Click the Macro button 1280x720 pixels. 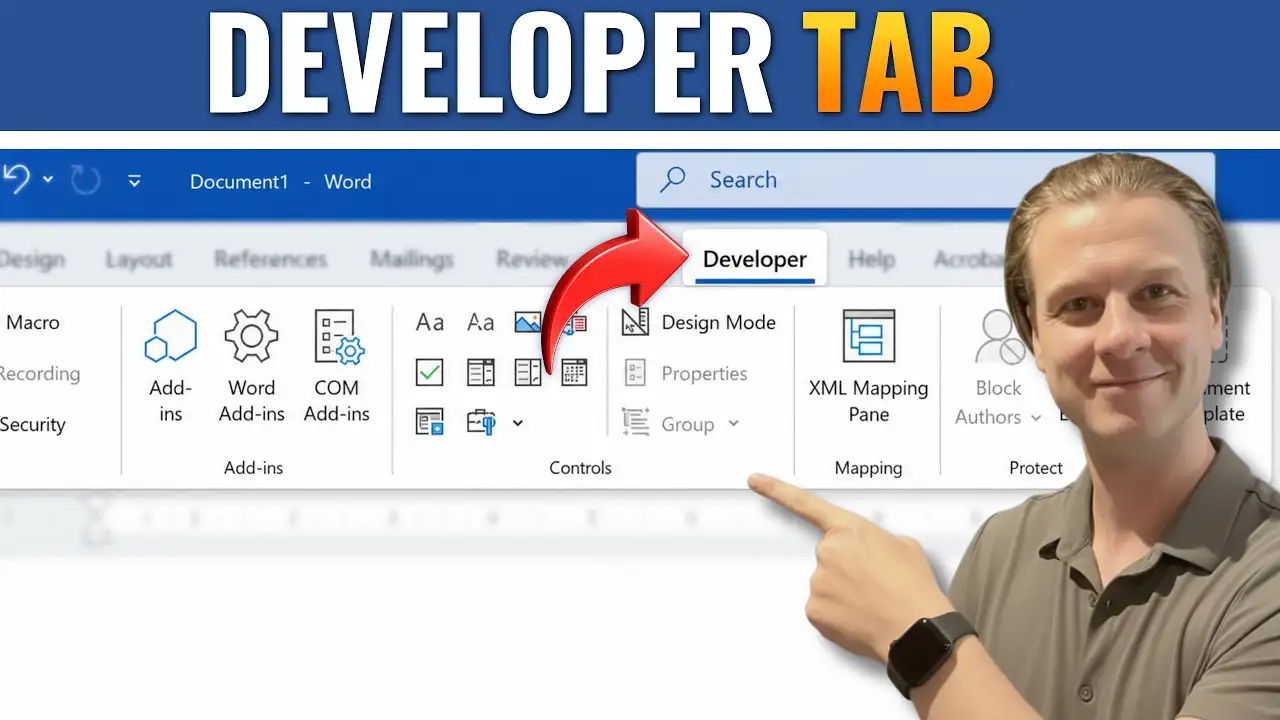click(x=32, y=322)
